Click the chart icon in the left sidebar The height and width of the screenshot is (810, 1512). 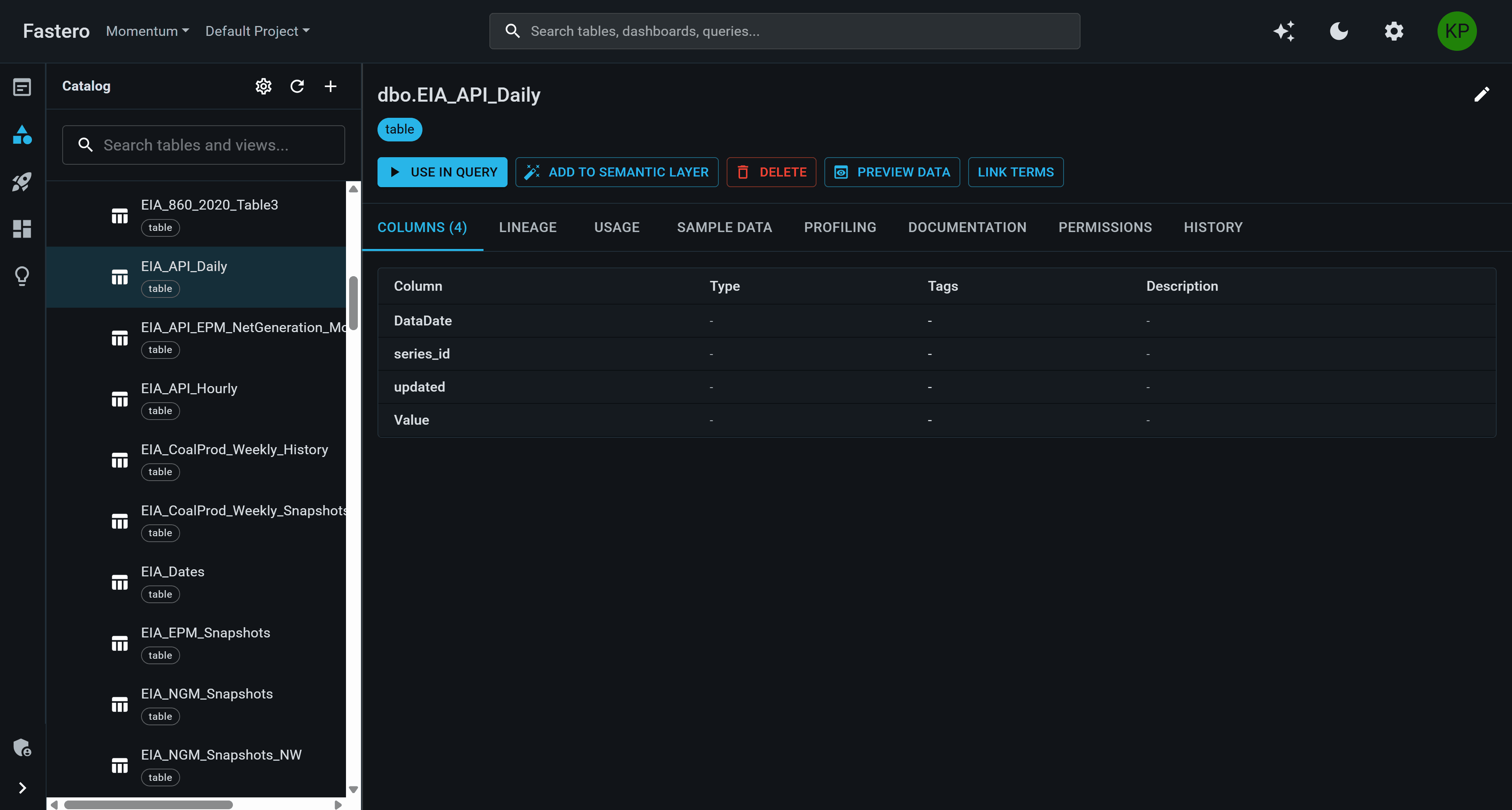[x=22, y=135]
